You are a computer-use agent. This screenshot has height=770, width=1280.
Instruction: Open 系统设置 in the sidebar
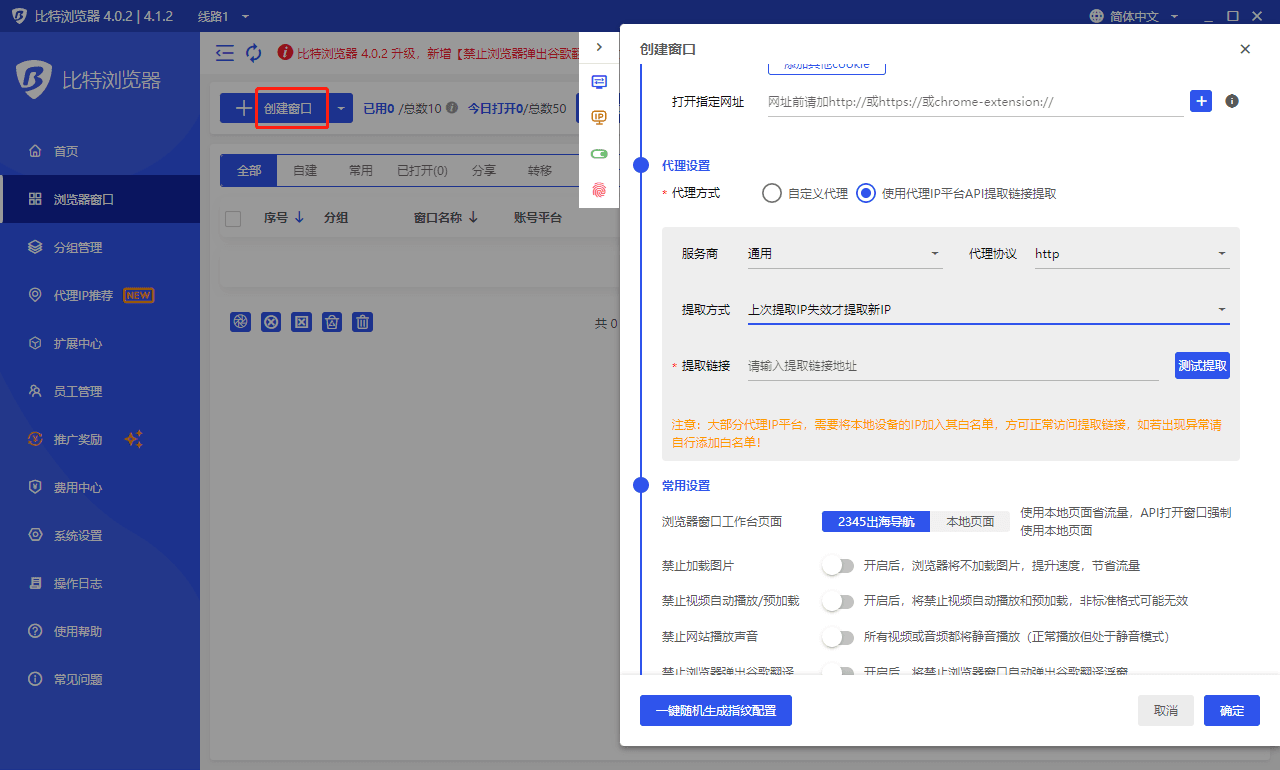100,535
